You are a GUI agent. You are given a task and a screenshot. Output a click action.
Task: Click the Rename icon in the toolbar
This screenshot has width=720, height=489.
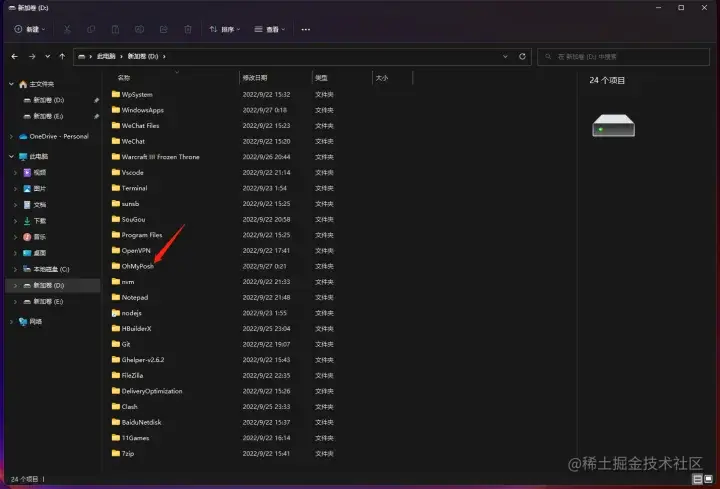(139, 29)
